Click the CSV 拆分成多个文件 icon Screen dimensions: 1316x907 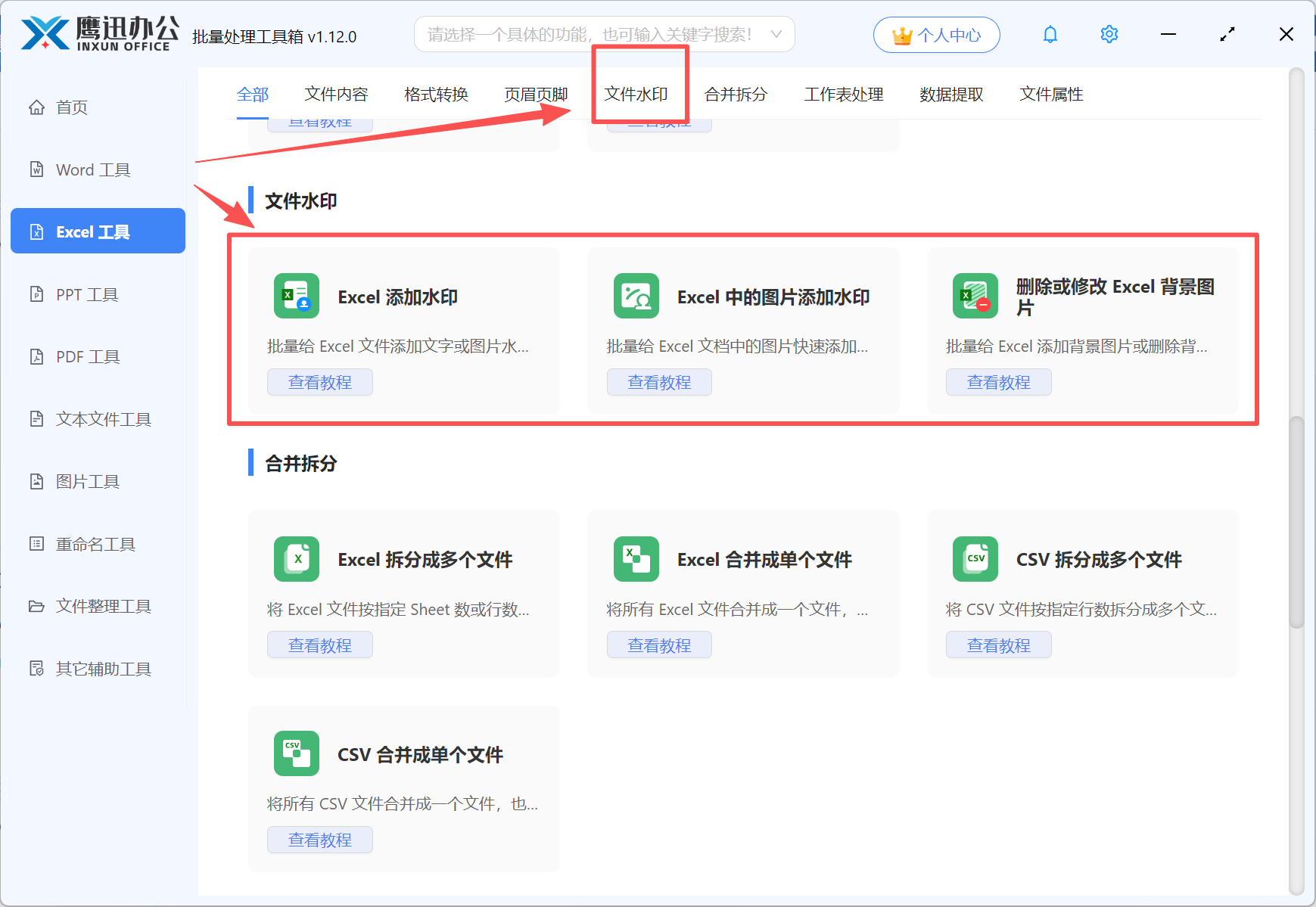click(x=975, y=559)
